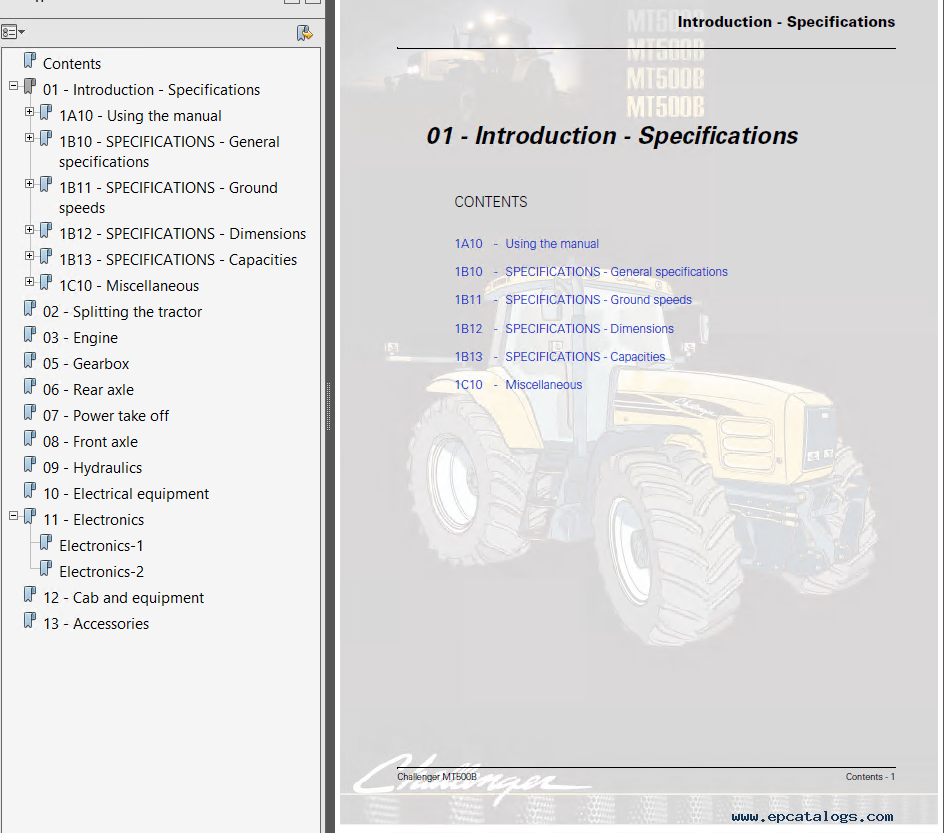944x833 pixels.
Task: Click bookmark icon of 08 - Front axle
Action: point(30,439)
